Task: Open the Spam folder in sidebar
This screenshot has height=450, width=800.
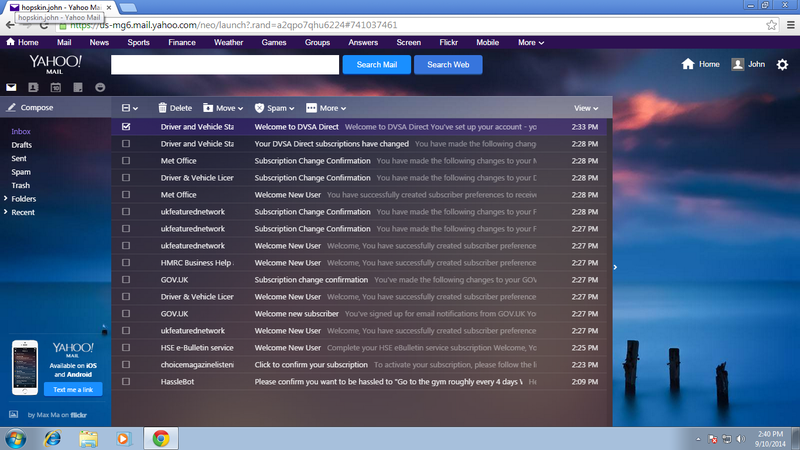Action: [x=21, y=172]
